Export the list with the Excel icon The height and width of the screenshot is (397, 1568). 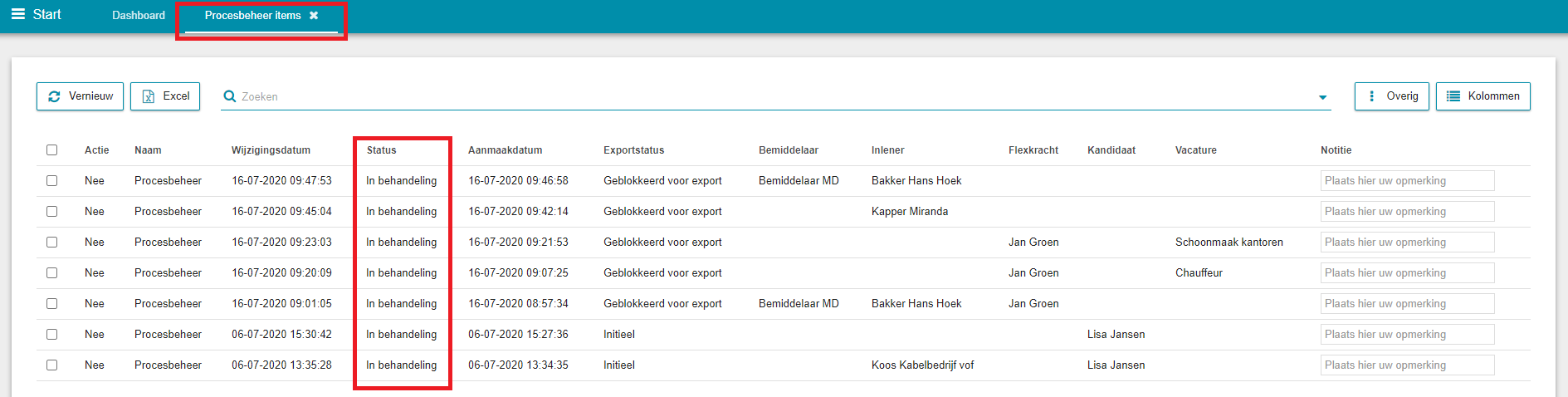pyautogui.click(x=149, y=96)
